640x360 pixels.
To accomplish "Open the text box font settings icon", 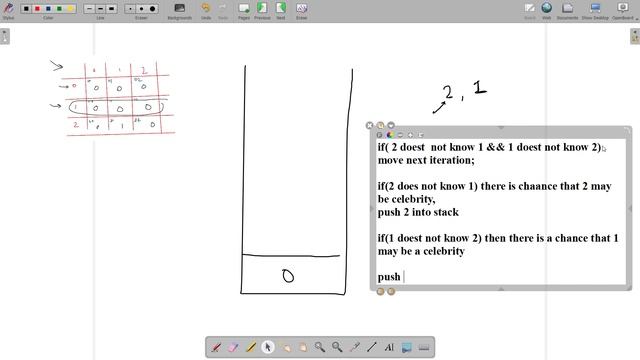I will [380, 135].
